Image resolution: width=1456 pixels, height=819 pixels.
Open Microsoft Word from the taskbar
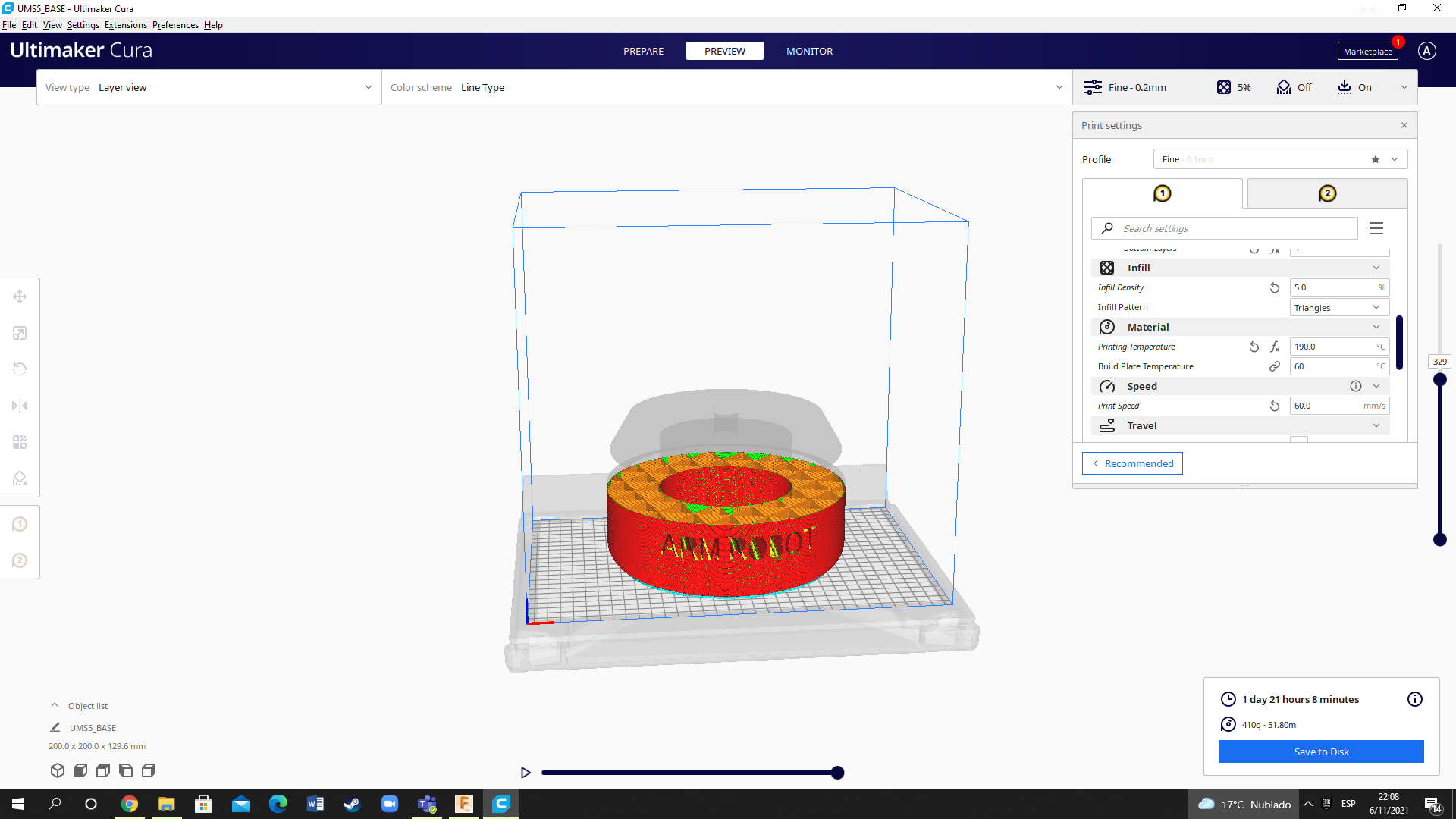[x=315, y=804]
